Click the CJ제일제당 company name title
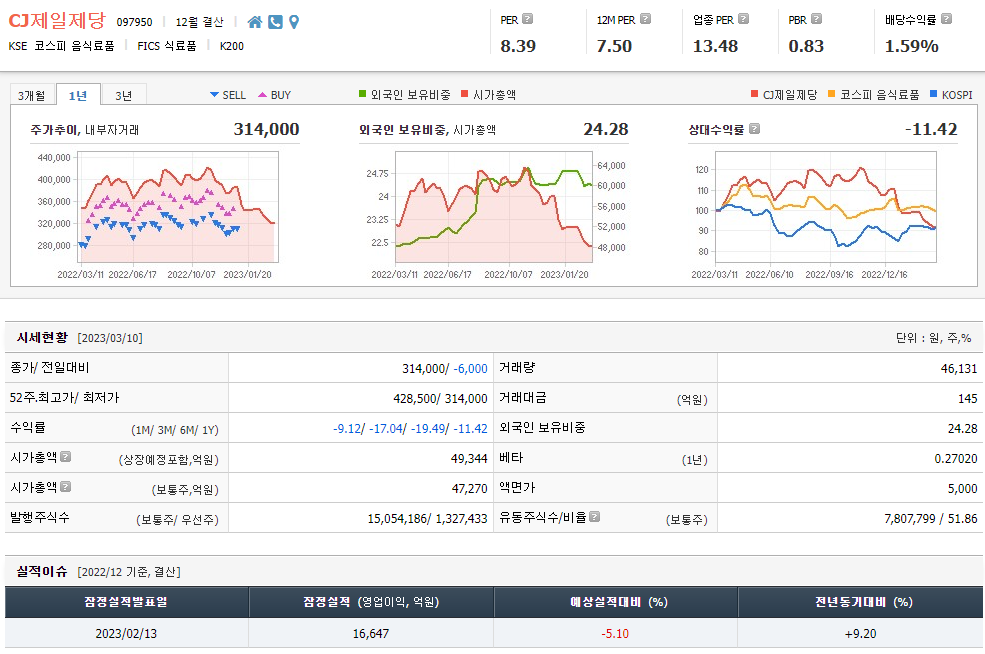 (57, 21)
